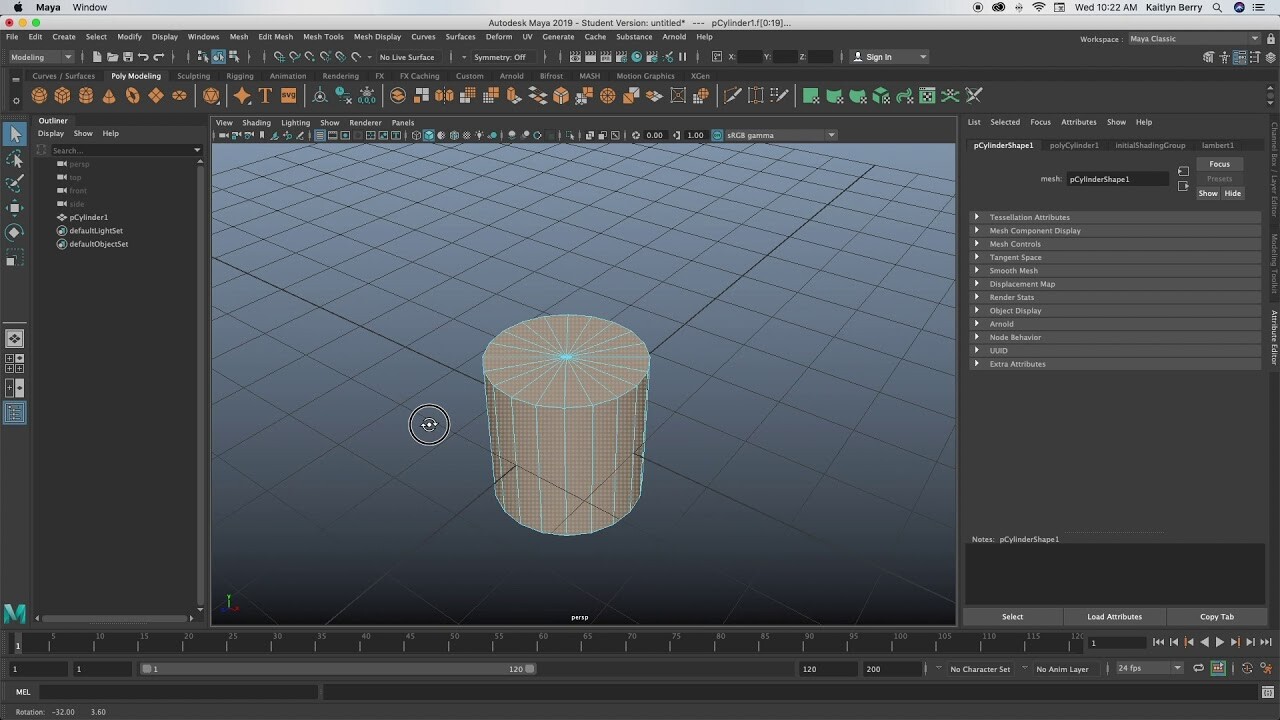
Task: Create a polygon cube from the shelf
Action: click(x=62, y=95)
